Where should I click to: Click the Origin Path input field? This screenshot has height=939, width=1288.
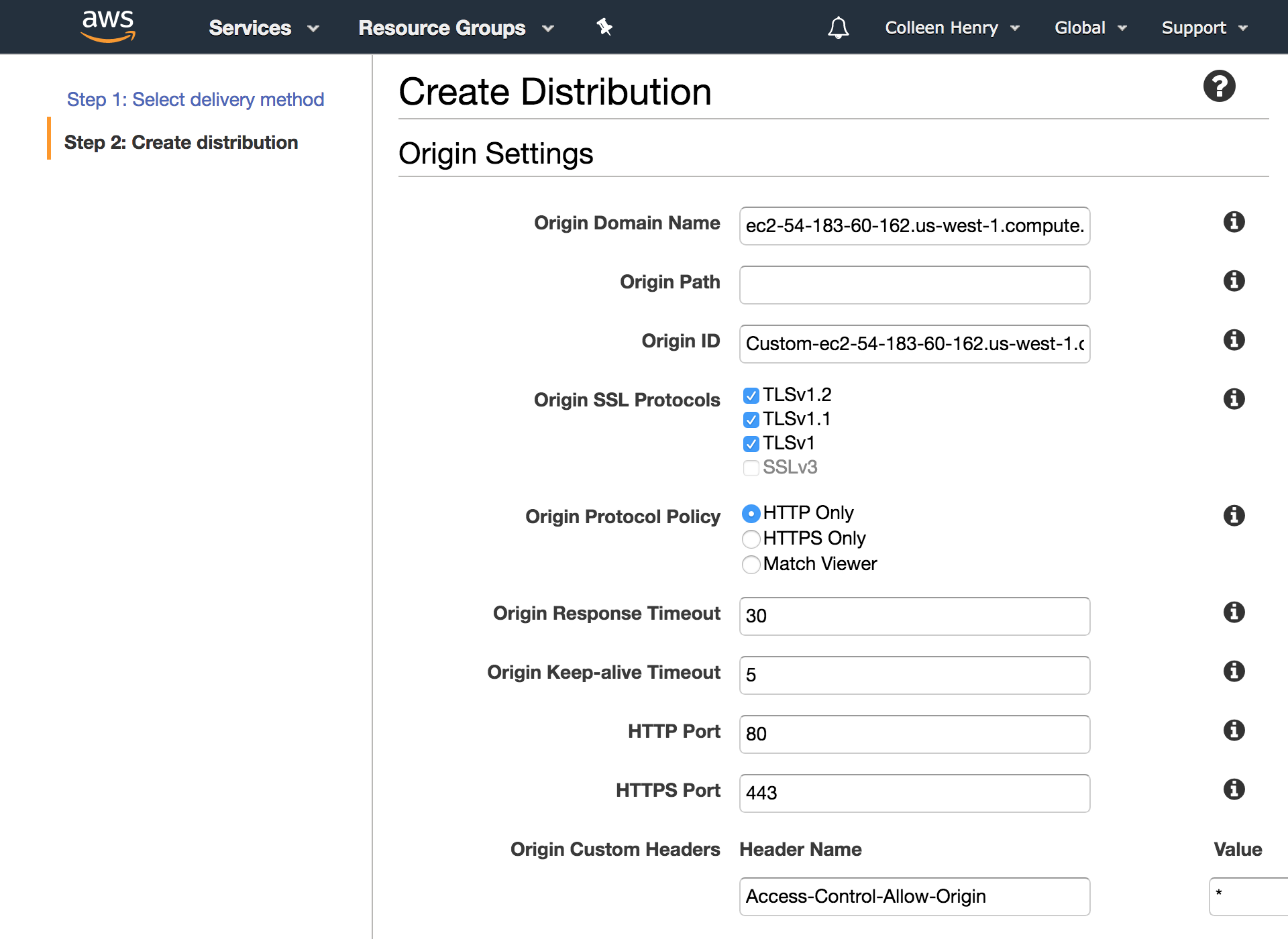coord(914,285)
